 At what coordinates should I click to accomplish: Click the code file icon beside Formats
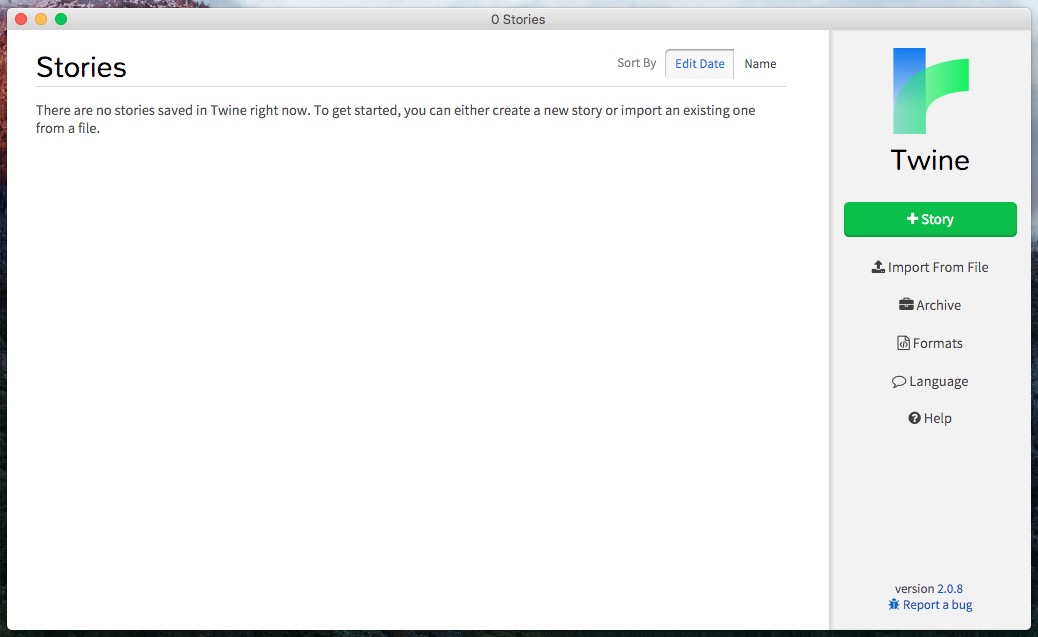[x=904, y=343]
